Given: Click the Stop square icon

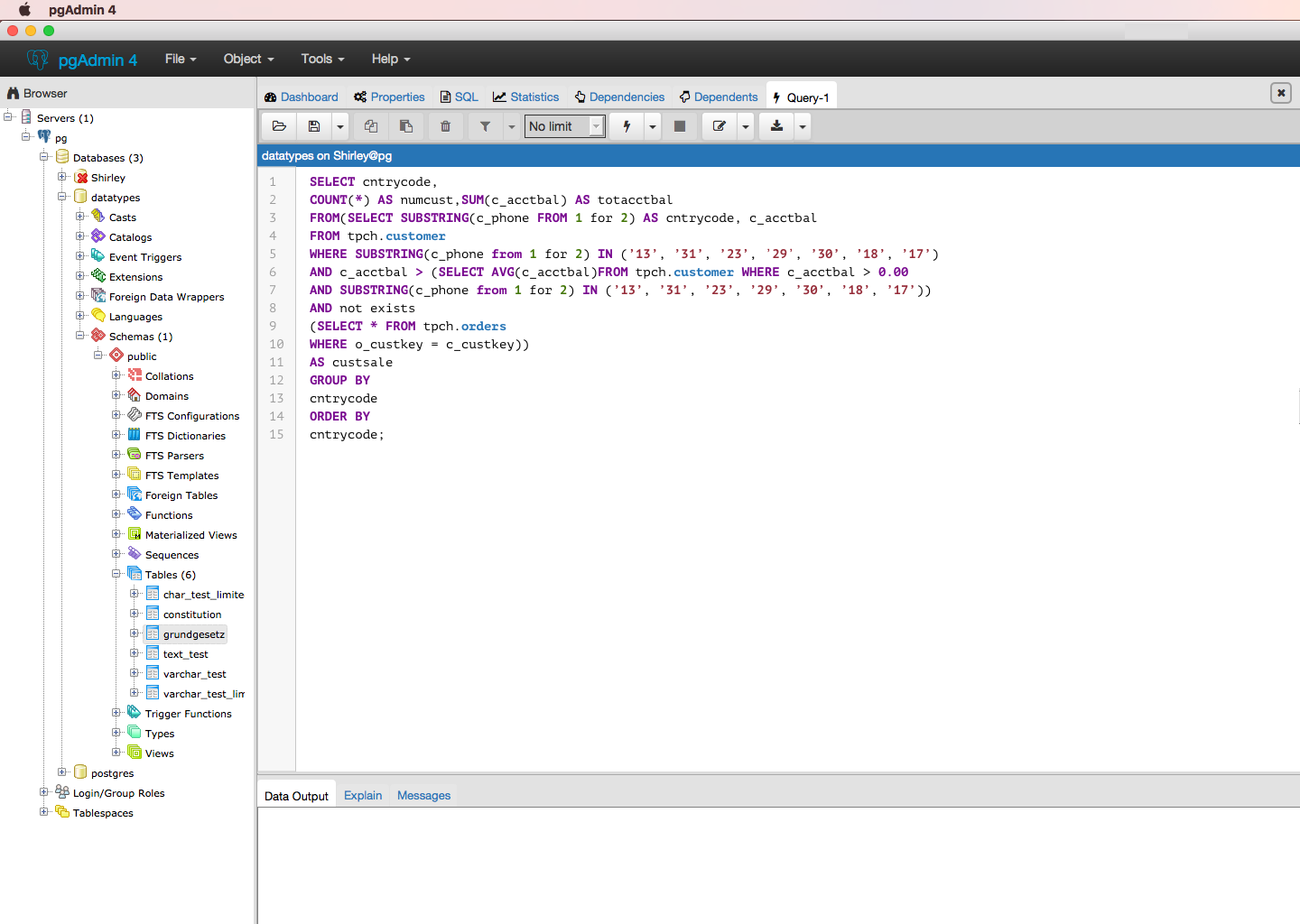Looking at the screenshot, I should [680, 126].
